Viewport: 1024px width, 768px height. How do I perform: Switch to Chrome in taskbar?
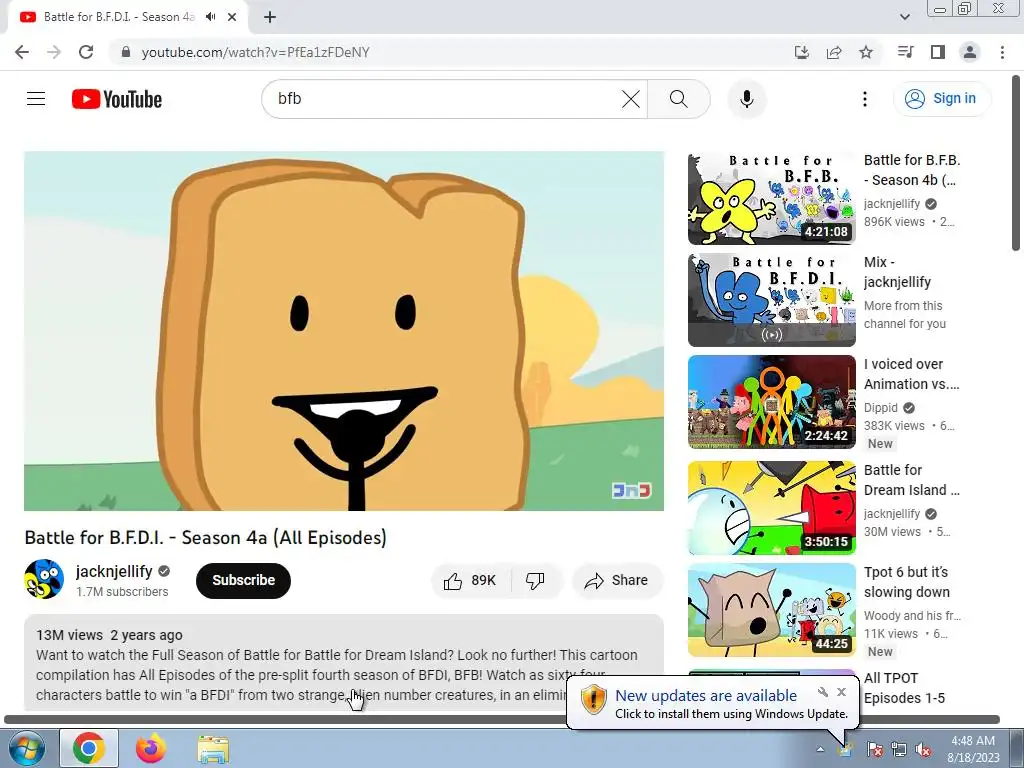click(89, 748)
